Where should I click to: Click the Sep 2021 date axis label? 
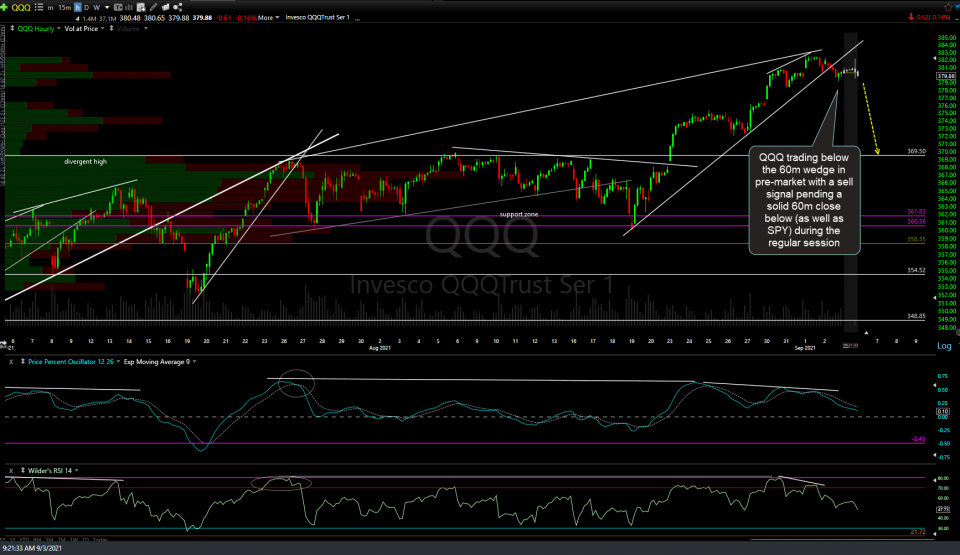(805, 348)
